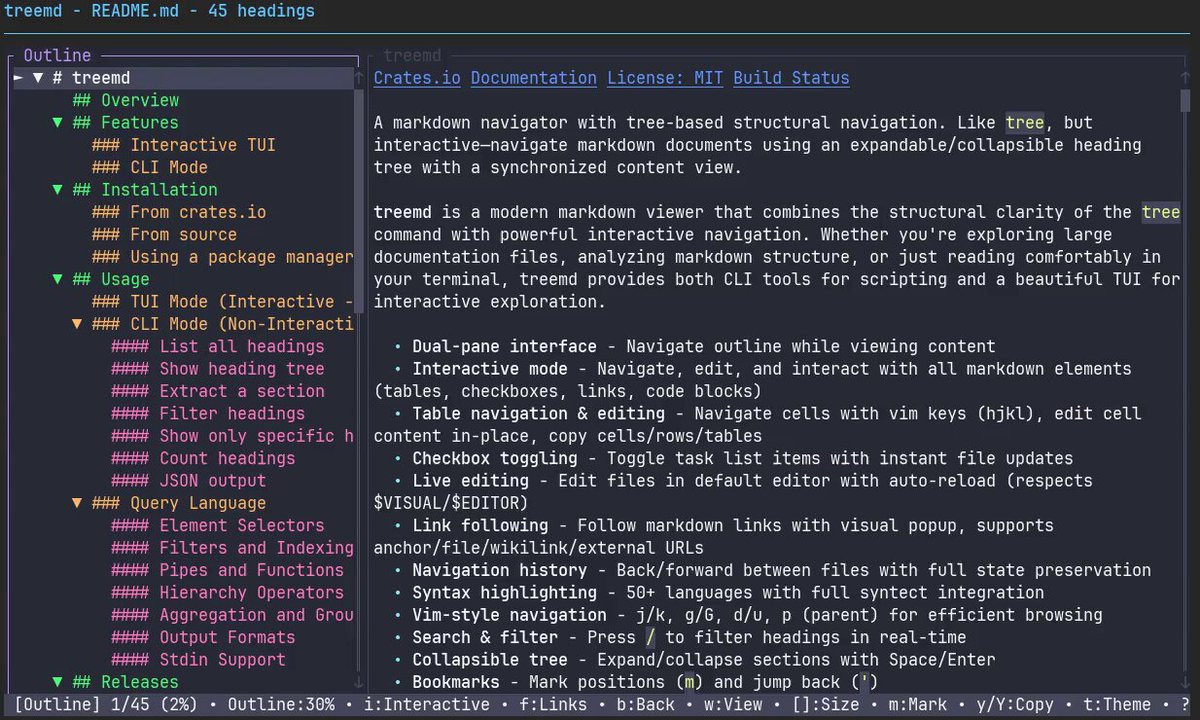The width and height of the screenshot is (1200, 720).
Task: Select '### TUI Mode (Interactive' heading
Action: point(223,302)
